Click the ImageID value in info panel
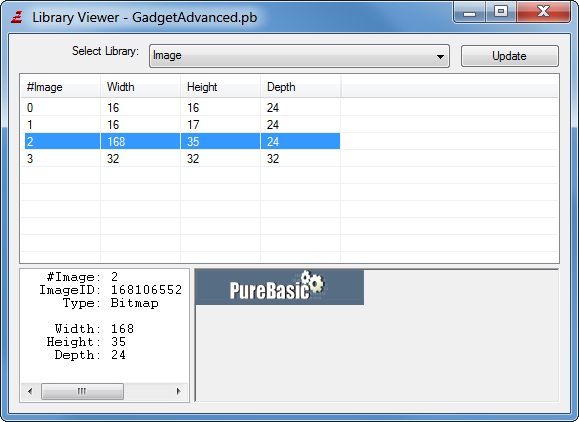579x422 pixels. click(x=146, y=290)
